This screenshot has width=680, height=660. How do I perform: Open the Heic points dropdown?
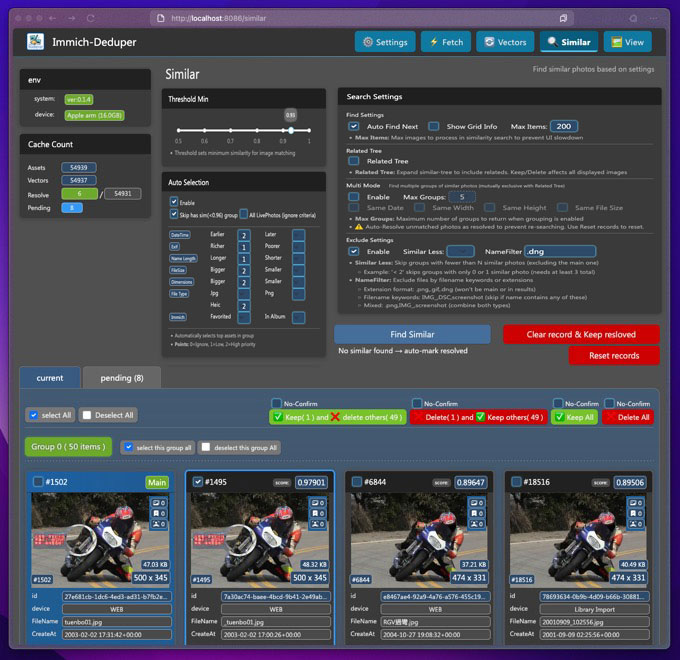tap(244, 306)
